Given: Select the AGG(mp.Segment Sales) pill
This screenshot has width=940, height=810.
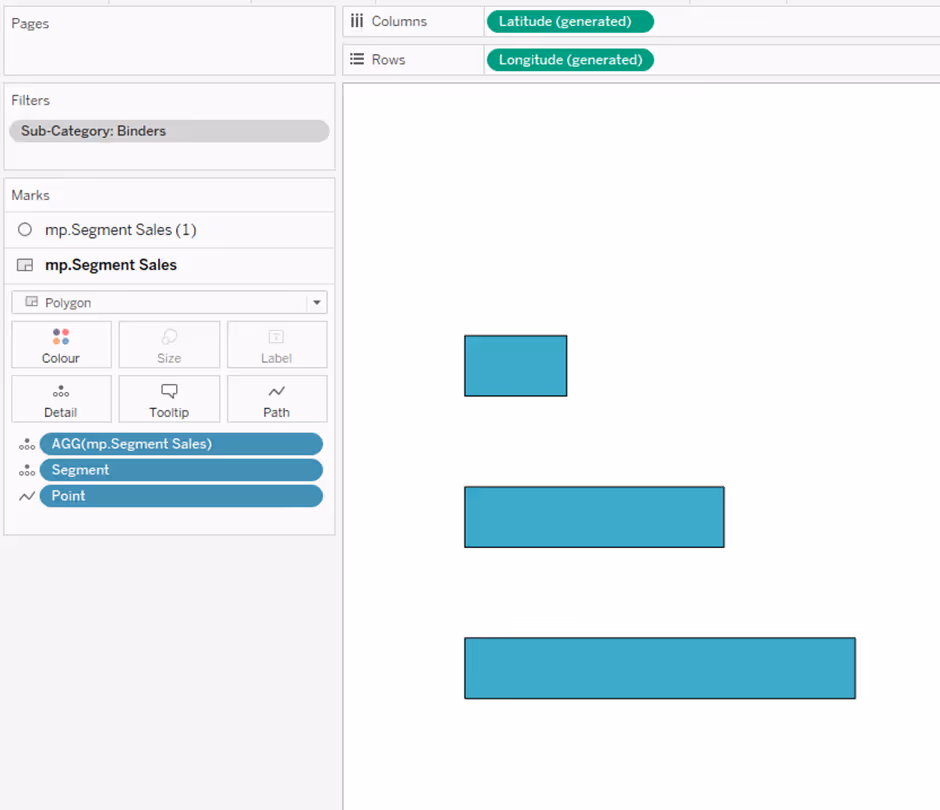Looking at the screenshot, I should pyautogui.click(x=181, y=444).
